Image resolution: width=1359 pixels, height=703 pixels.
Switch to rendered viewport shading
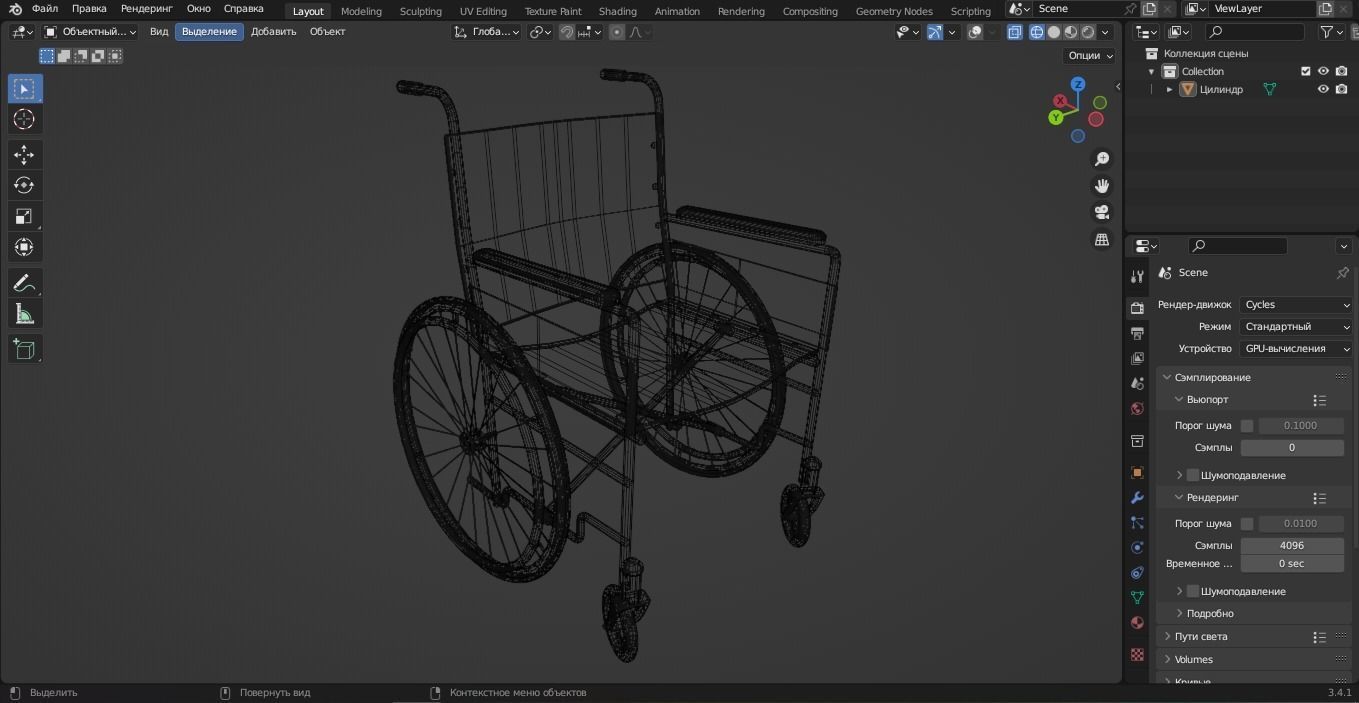pyautogui.click(x=1089, y=32)
